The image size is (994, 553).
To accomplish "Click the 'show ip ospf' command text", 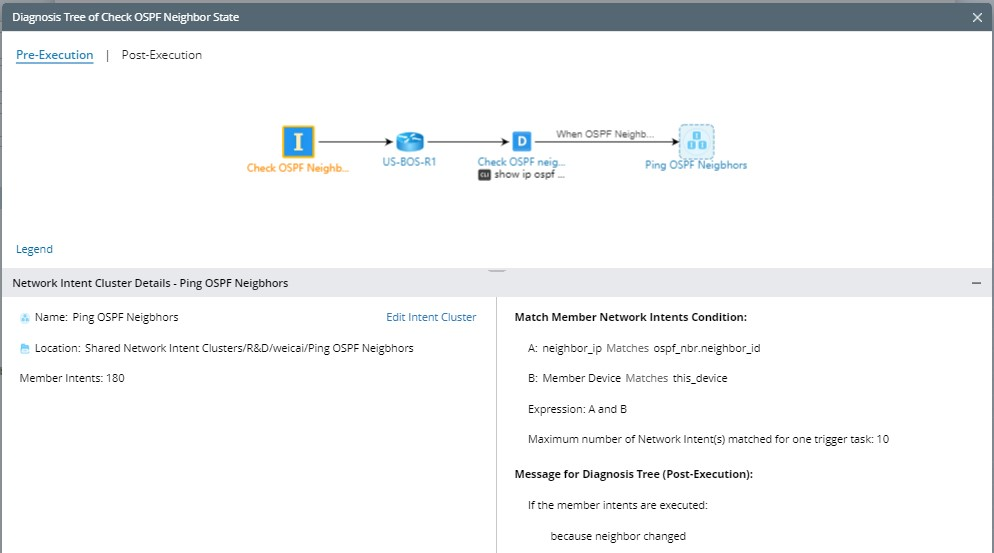I will pyautogui.click(x=530, y=174).
